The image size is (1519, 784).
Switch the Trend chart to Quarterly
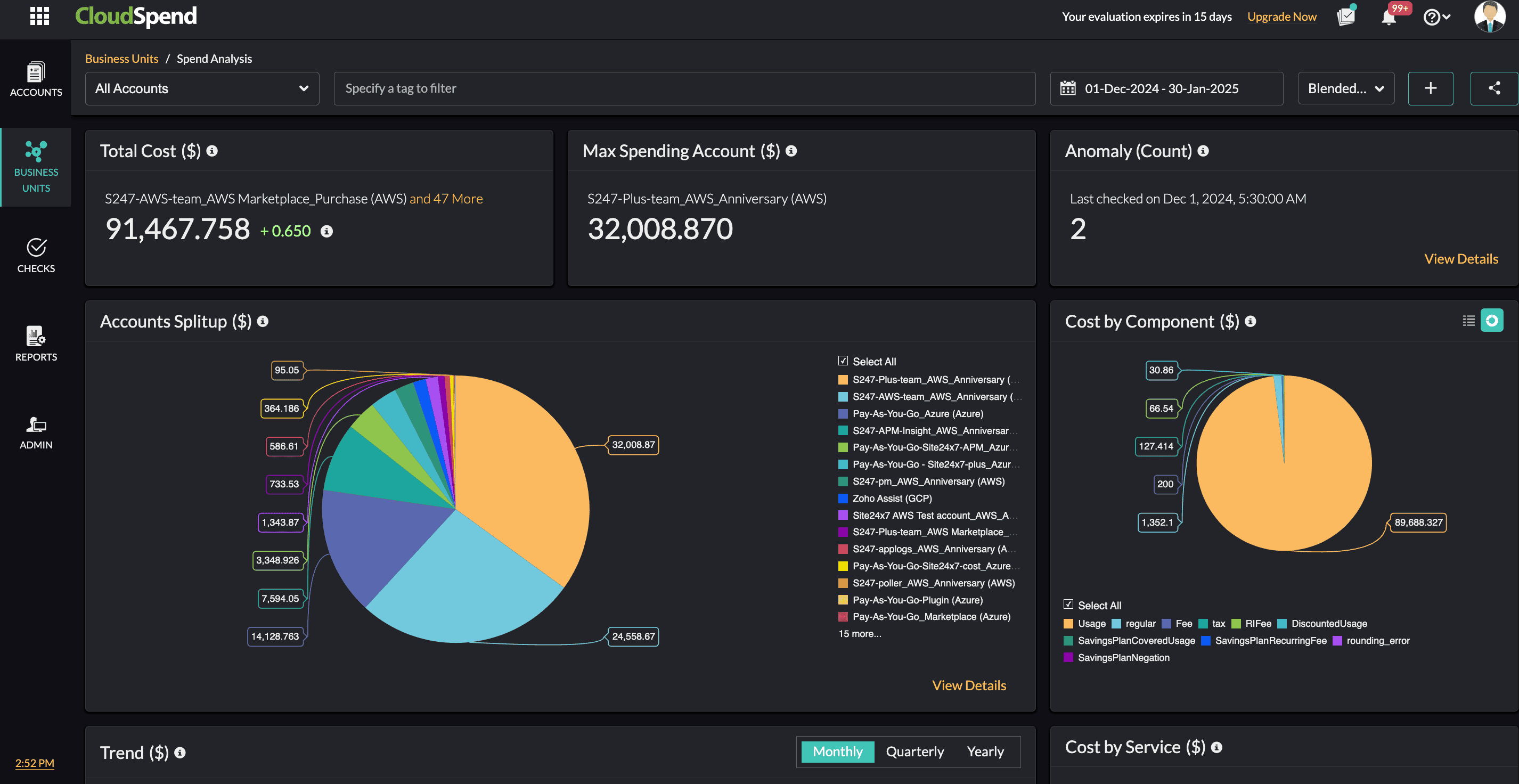[914, 752]
